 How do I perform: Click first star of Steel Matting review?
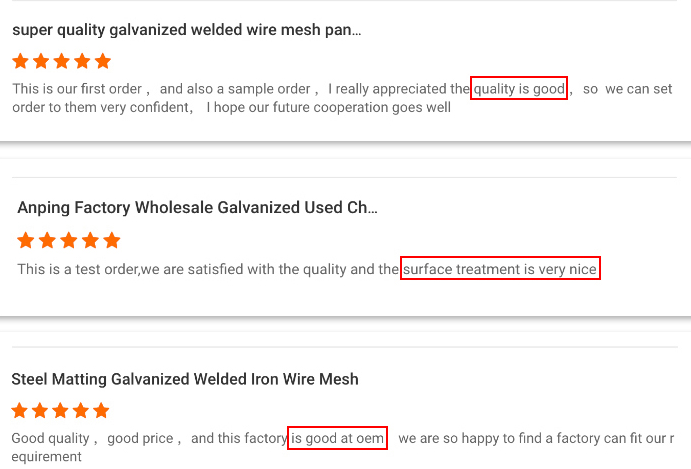(20, 410)
